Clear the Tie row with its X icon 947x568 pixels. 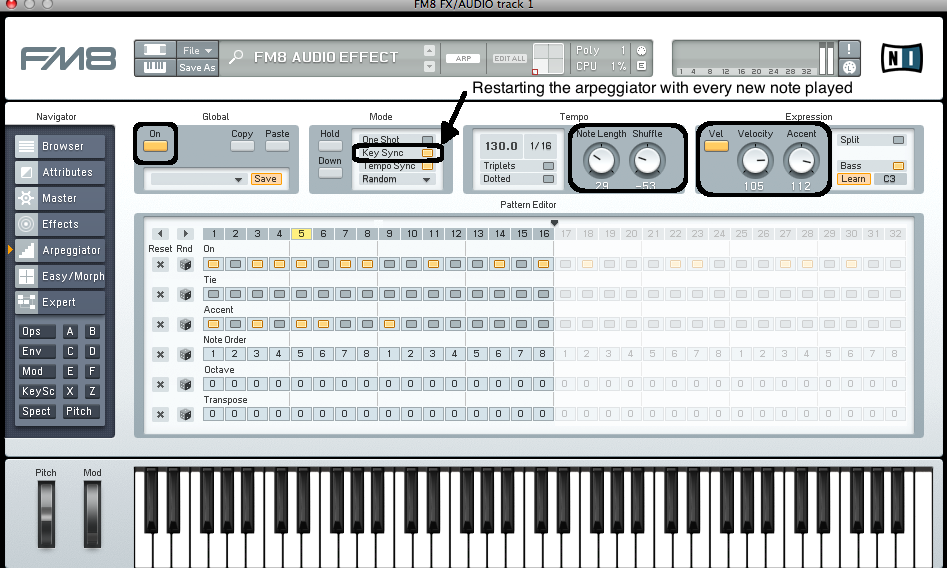click(160, 294)
